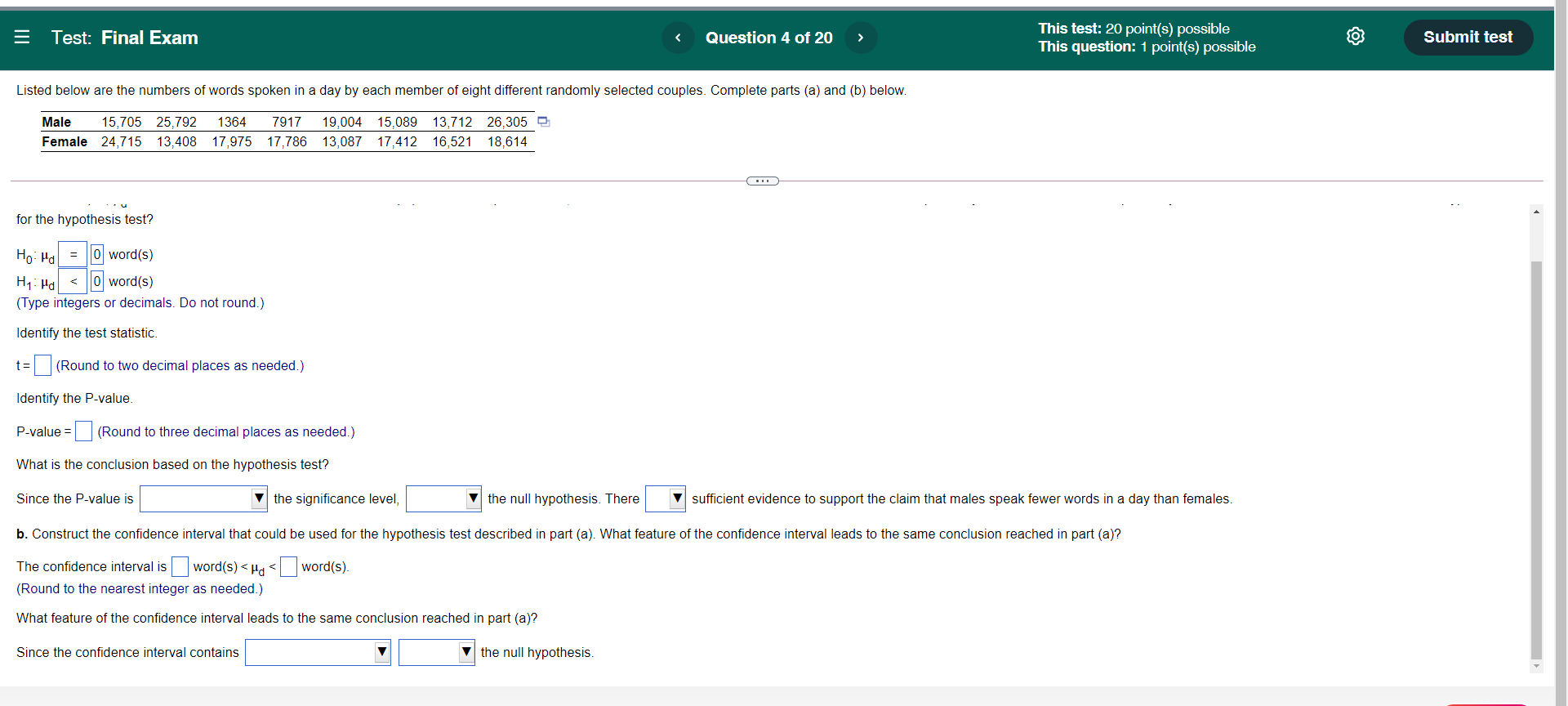Image resolution: width=1568 pixels, height=706 pixels.
Task: Click the scrollbar up arrow
Action: point(1536,212)
